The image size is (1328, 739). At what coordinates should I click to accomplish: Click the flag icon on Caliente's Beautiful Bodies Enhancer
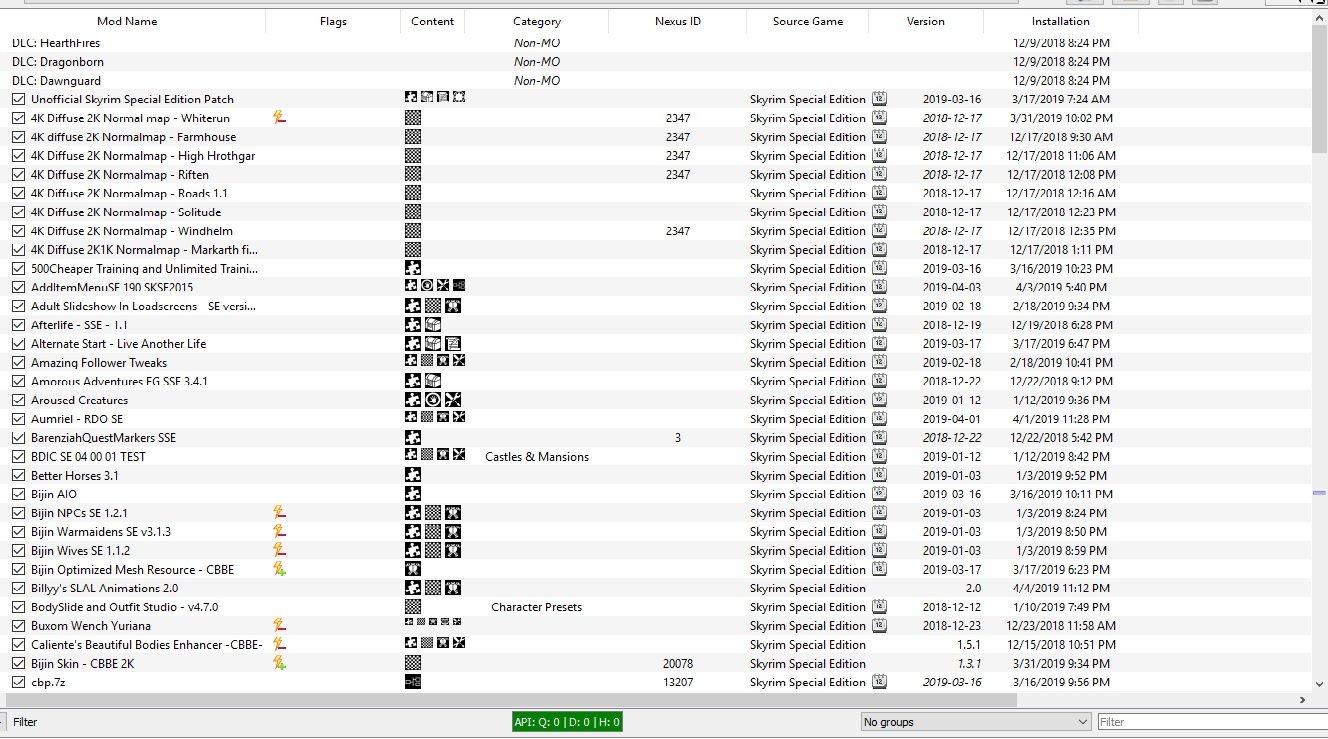click(x=280, y=645)
